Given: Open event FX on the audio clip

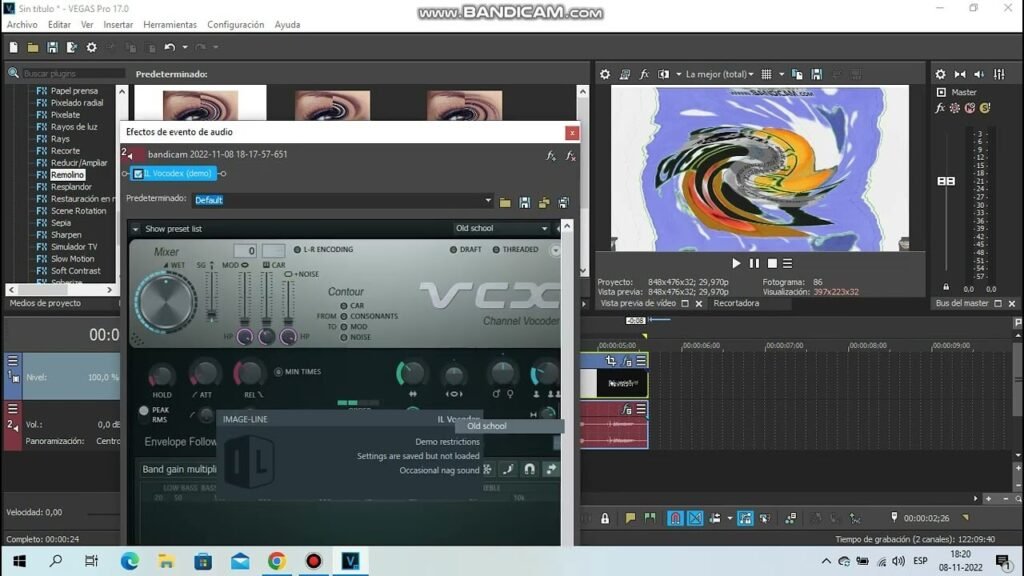Looking at the screenshot, I should (626, 409).
